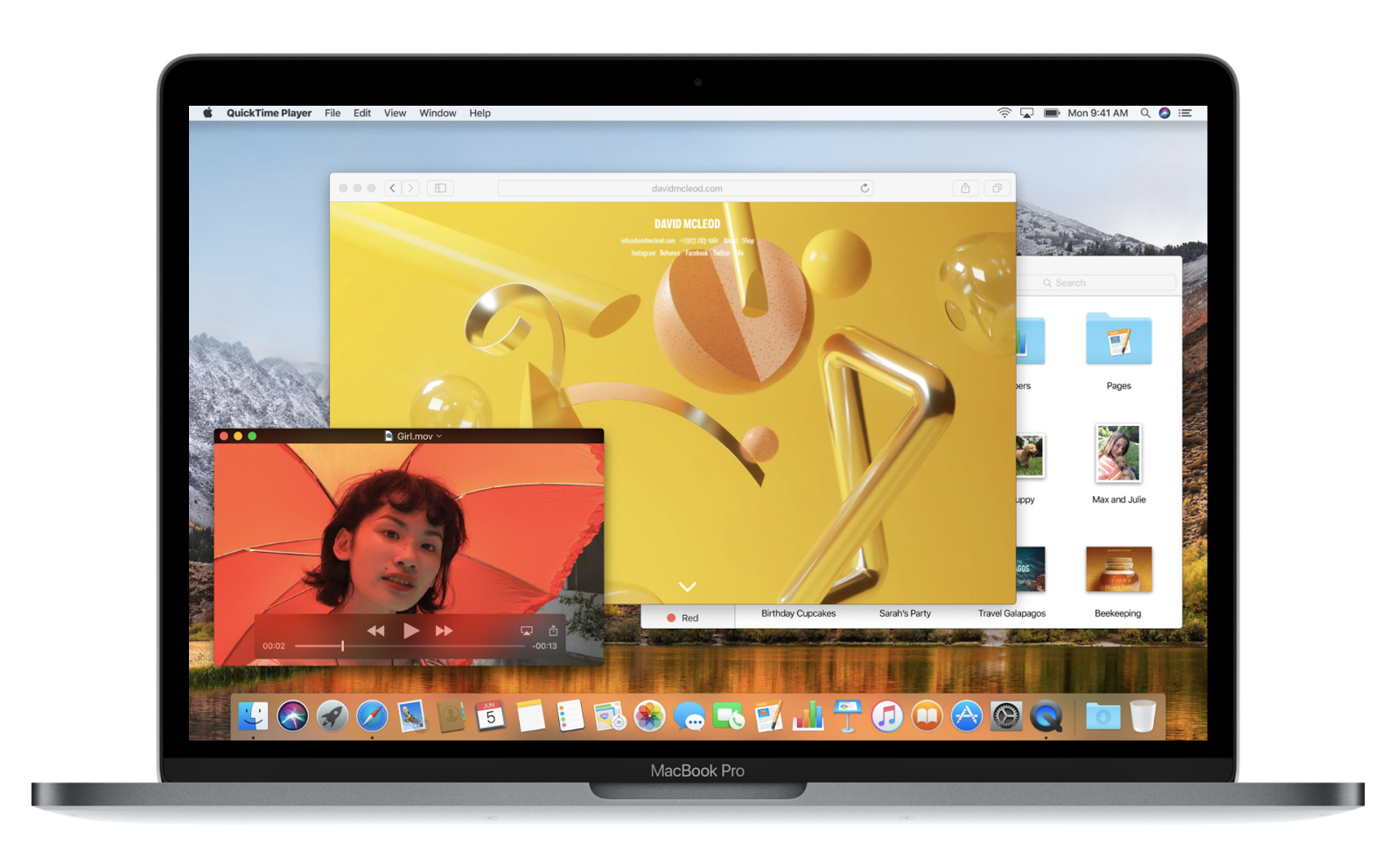Fast forward the Girl.mov video
The image size is (1400, 865).
(444, 631)
